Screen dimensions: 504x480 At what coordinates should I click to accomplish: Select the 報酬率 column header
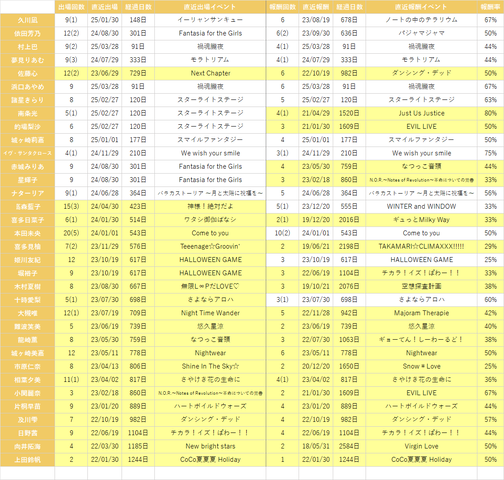(x=490, y=7)
